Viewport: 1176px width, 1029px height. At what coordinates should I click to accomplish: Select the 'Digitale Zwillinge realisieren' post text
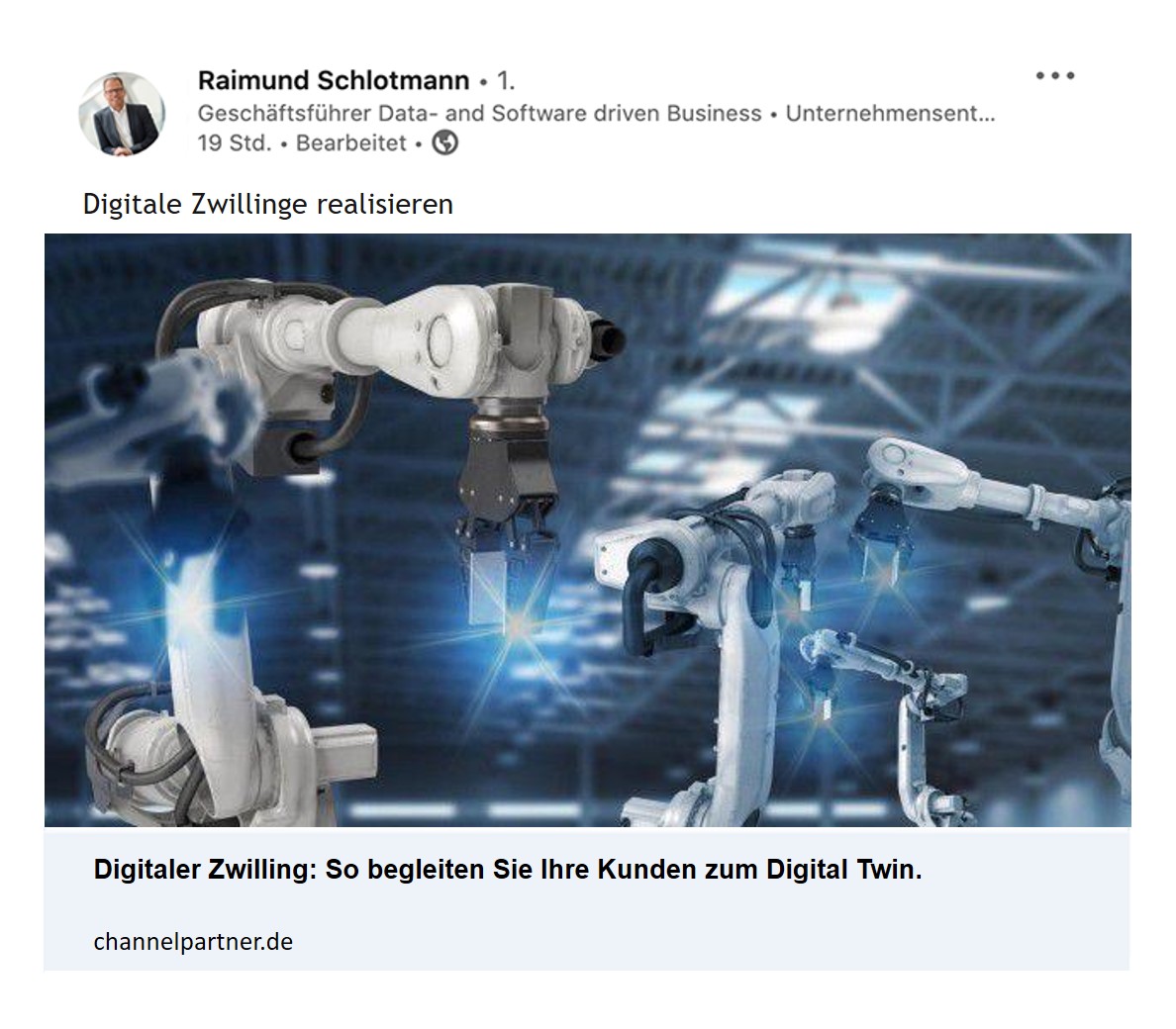(267, 204)
